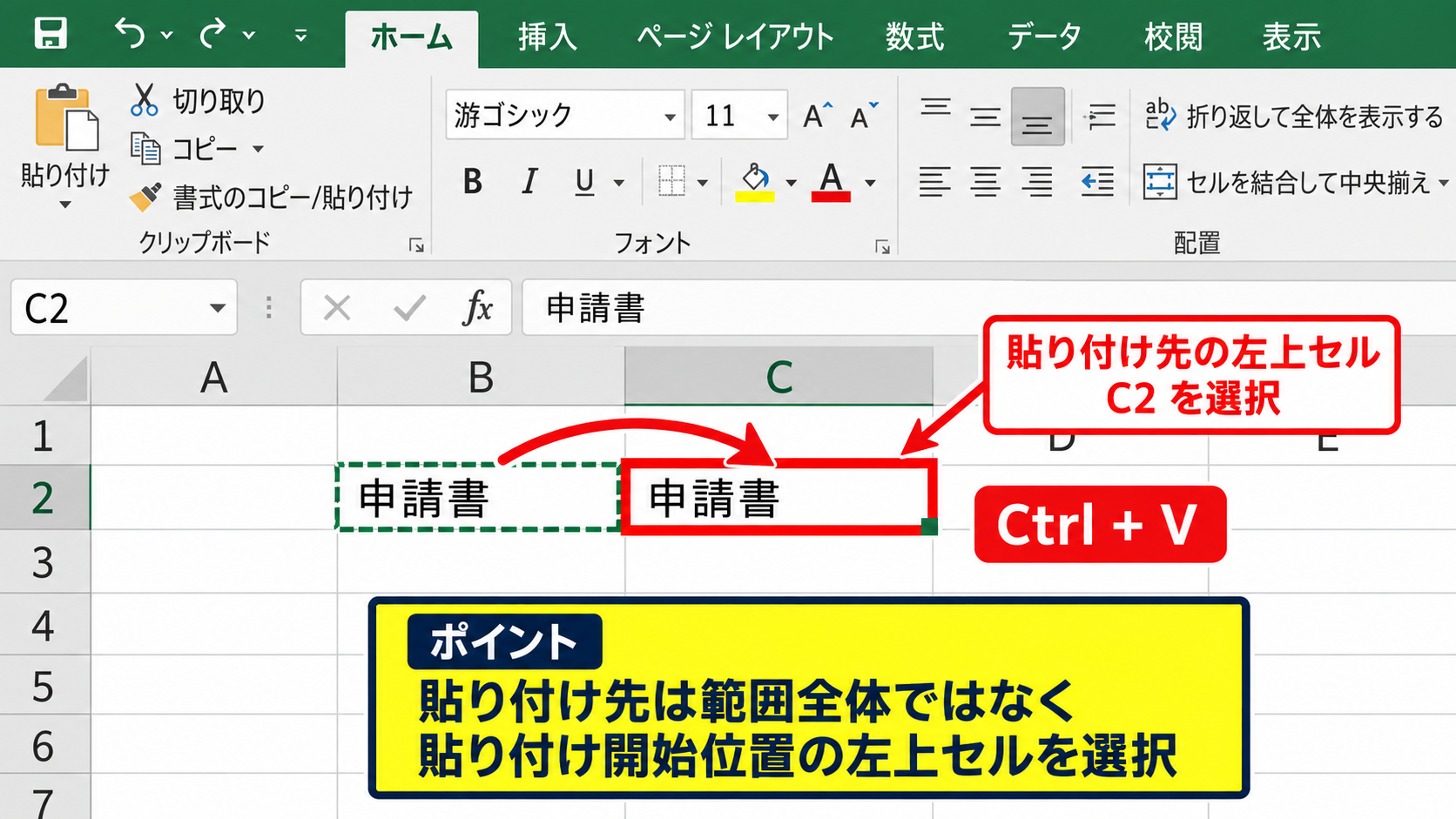Viewport: 1456px width, 819px height.
Task: Open the 游ゴシック font name dropdown
Action: 670,117
